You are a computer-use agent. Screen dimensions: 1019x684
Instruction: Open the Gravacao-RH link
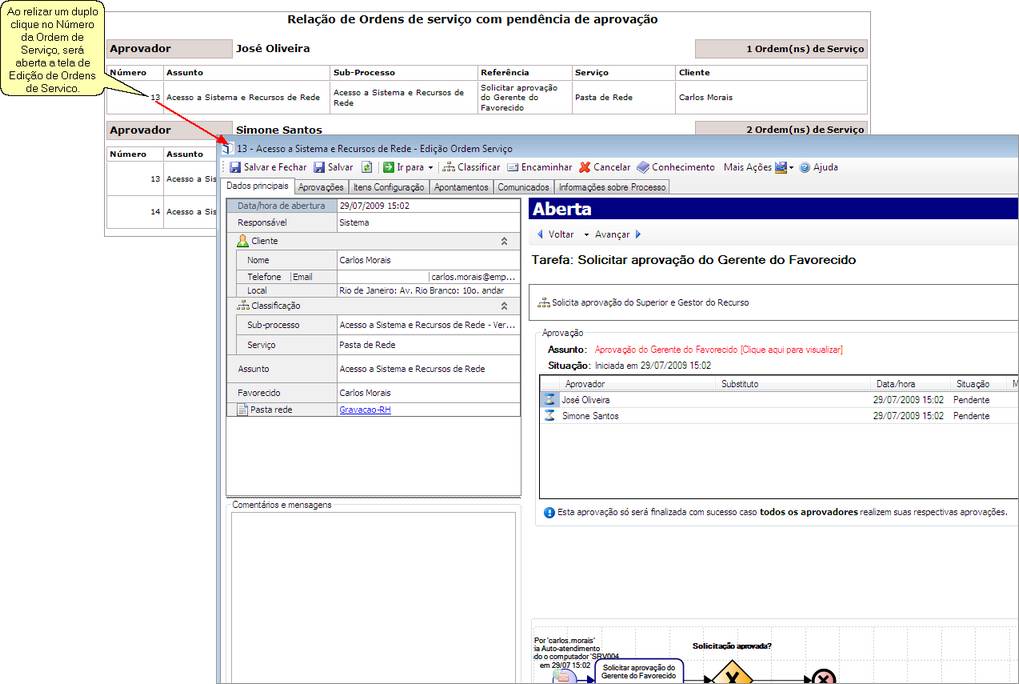[364, 410]
